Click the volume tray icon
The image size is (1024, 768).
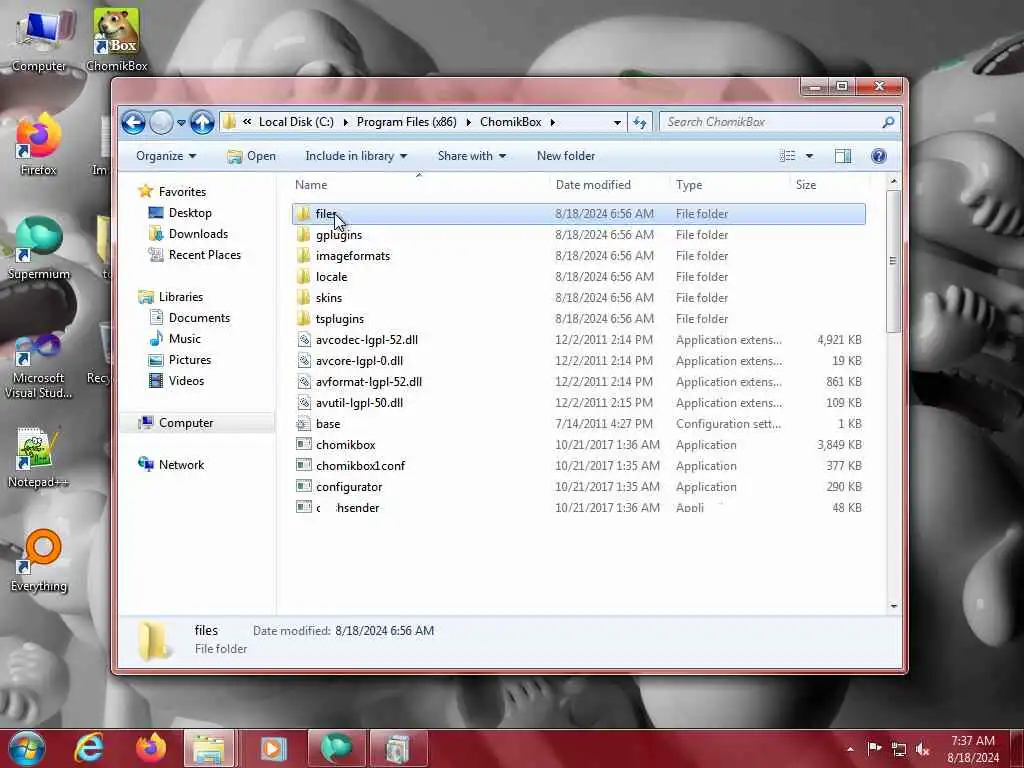point(923,749)
